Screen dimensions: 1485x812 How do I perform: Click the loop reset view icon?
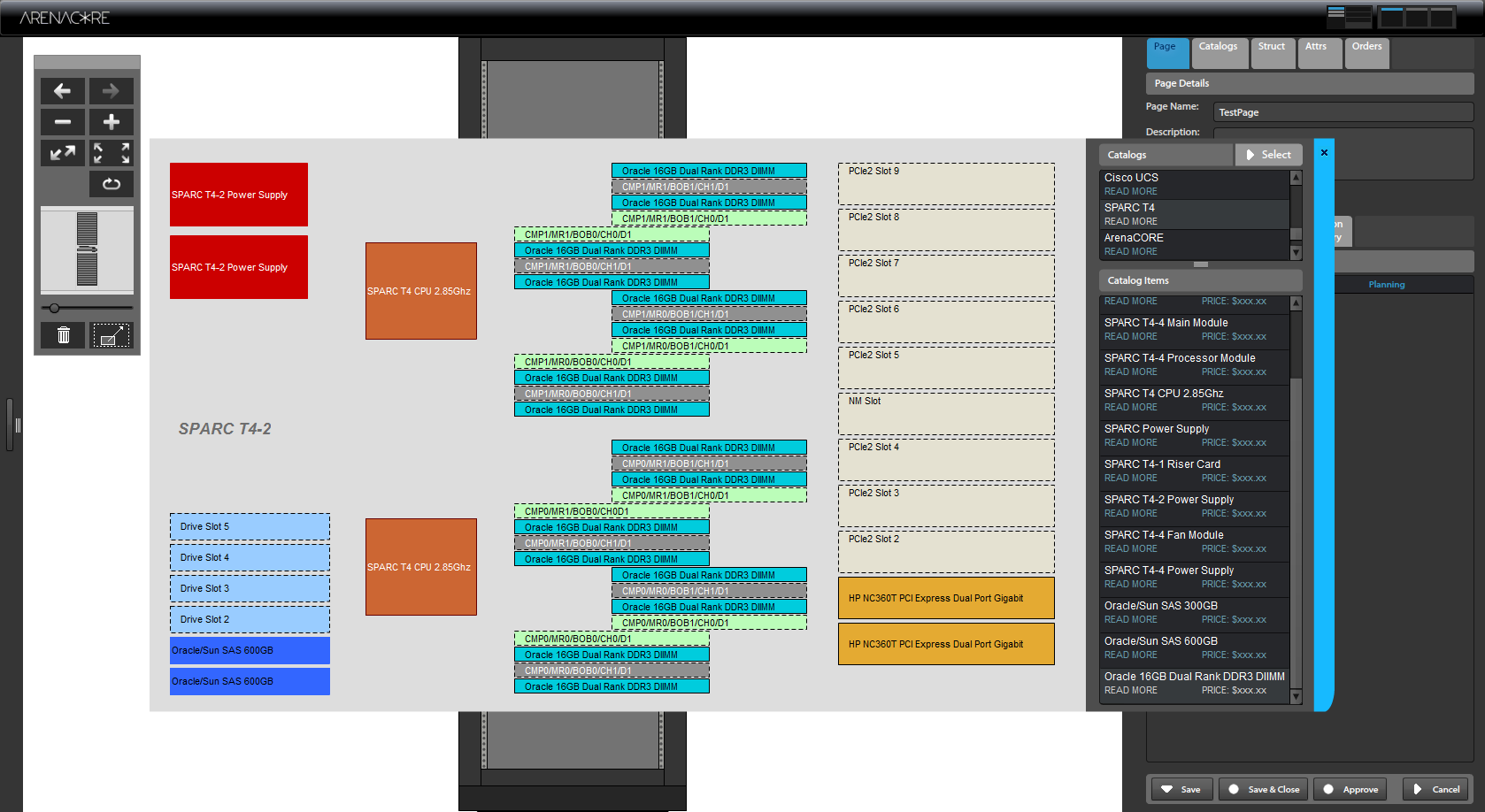pyautogui.click(x=112, y=184)
